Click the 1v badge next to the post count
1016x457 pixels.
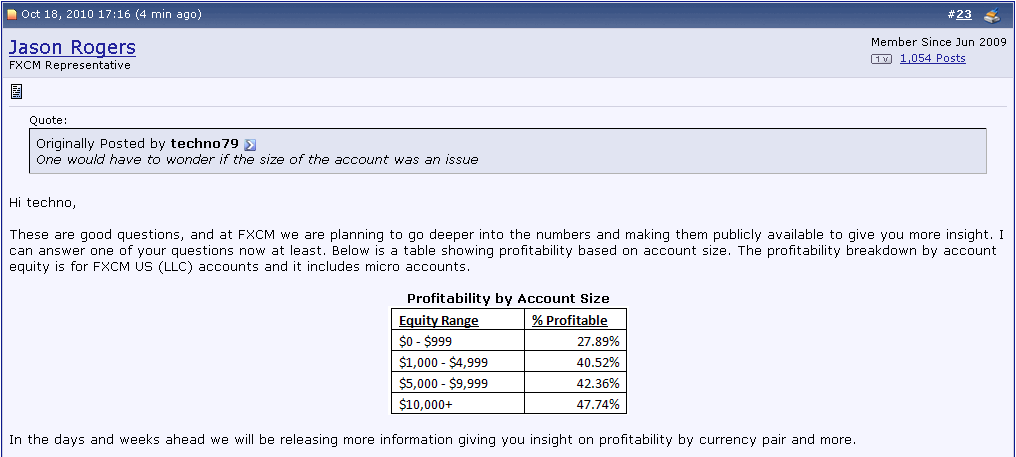click(881, 59)
